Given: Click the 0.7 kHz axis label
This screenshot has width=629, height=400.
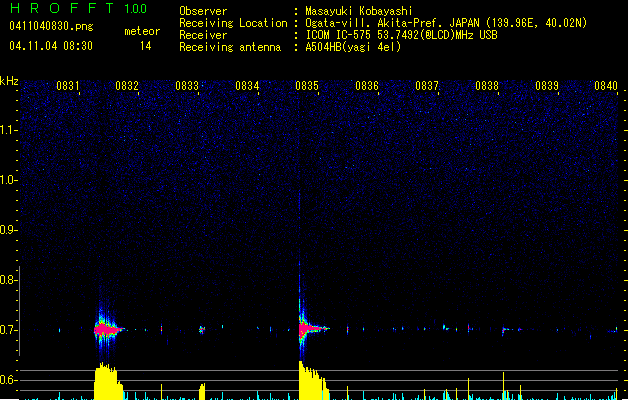Looking at the screenshot, I should (x=8, y=330).
